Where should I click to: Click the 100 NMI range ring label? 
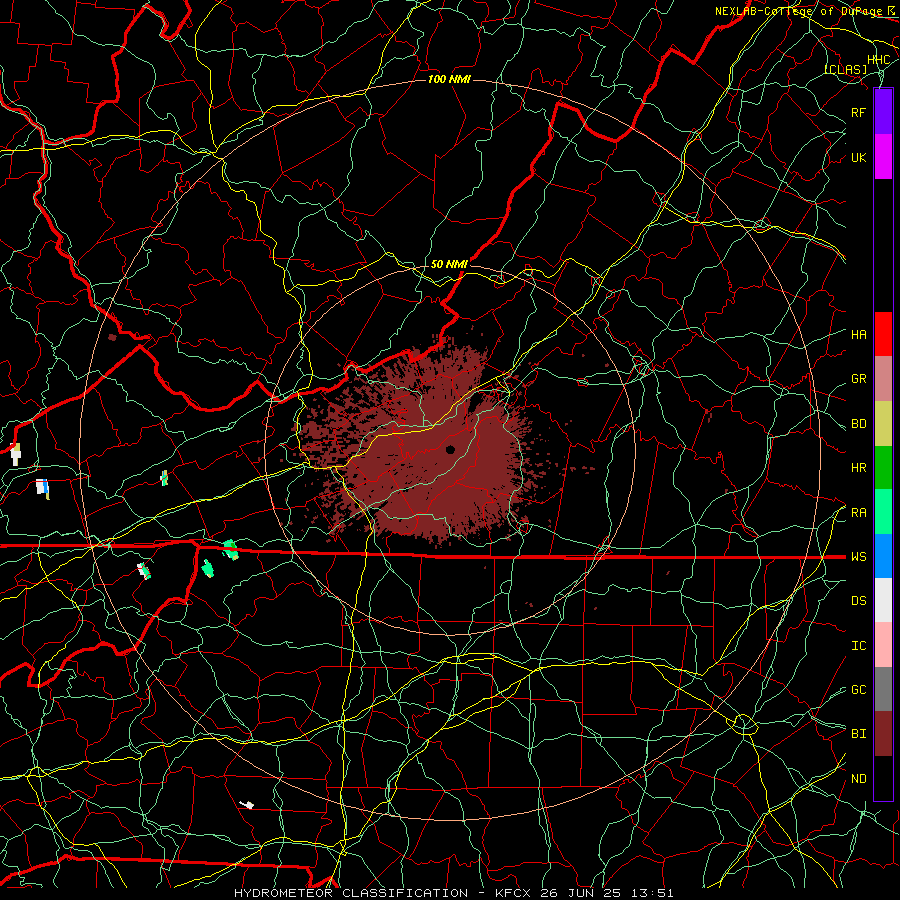pyautogui.click(x=449, y=79)
